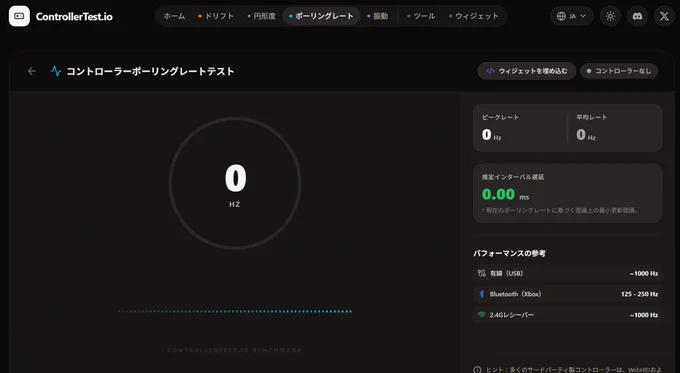
Task: Click the コントローラーなし status button
Action: (x=619, y=71)
